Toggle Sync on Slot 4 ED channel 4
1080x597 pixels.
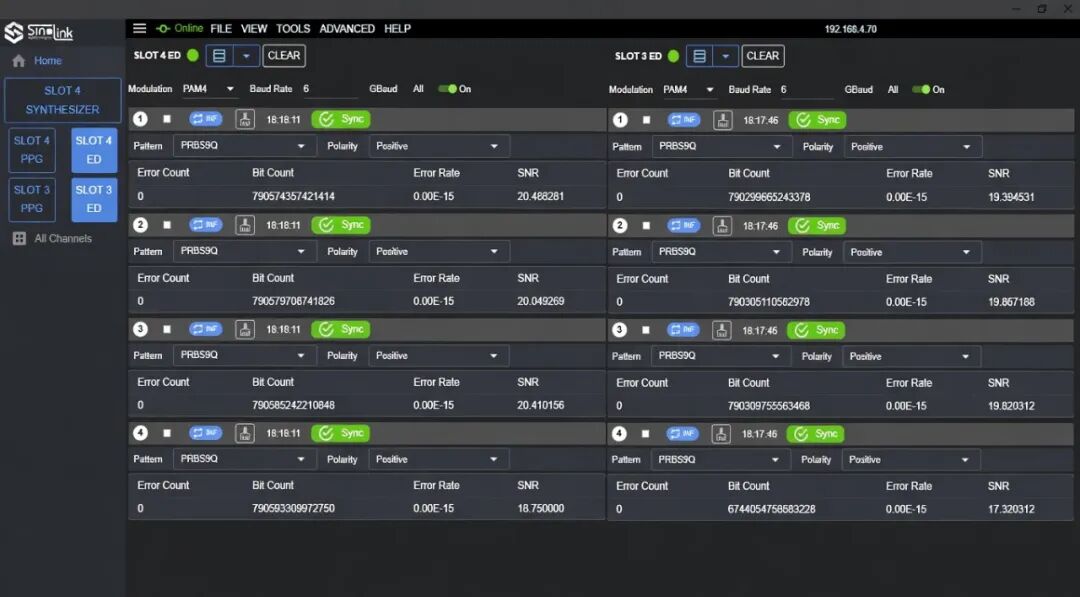click(x=341, y=433)
